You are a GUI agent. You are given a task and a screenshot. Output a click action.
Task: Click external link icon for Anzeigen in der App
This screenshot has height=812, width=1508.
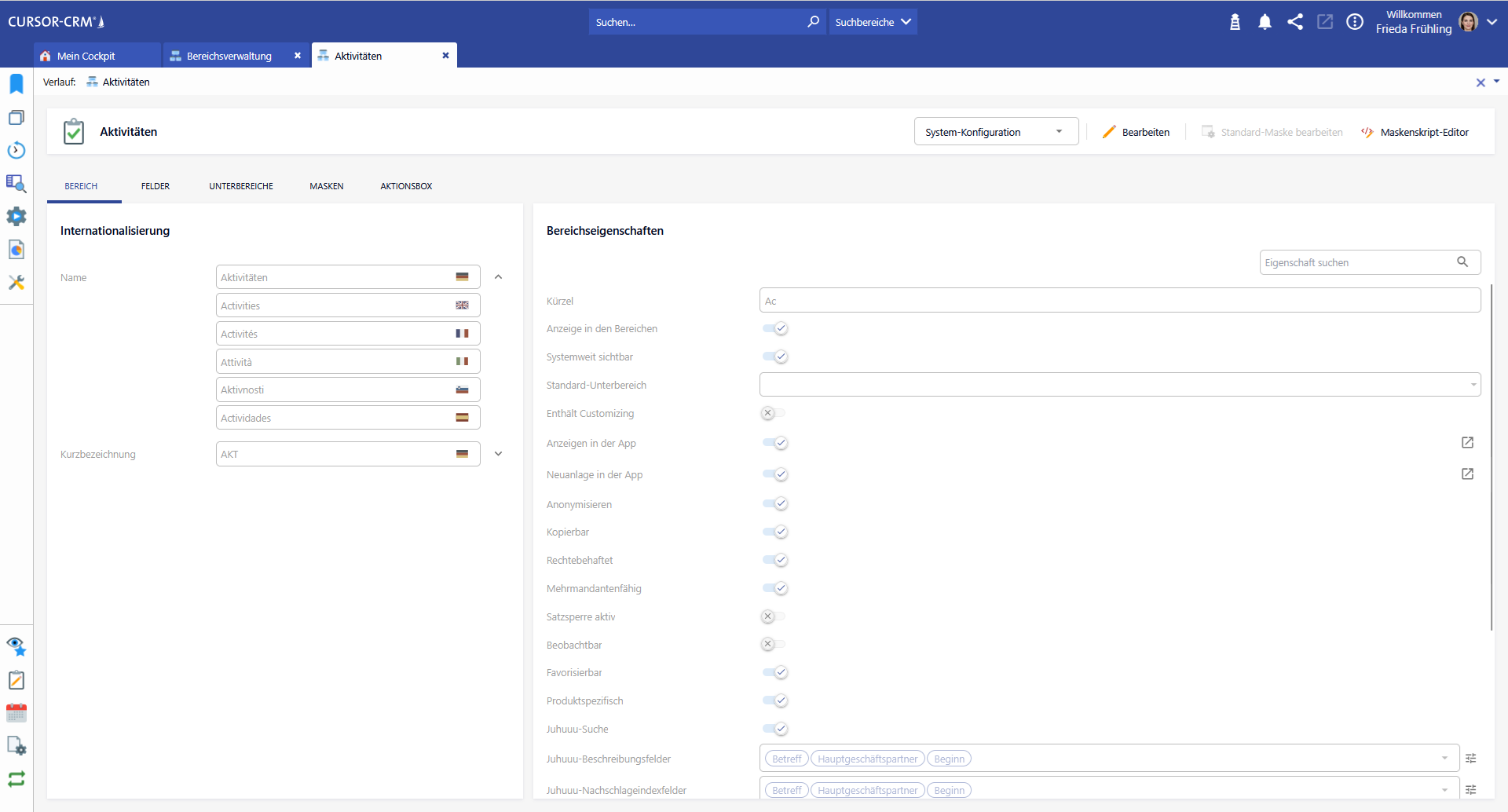[1467, 443]
